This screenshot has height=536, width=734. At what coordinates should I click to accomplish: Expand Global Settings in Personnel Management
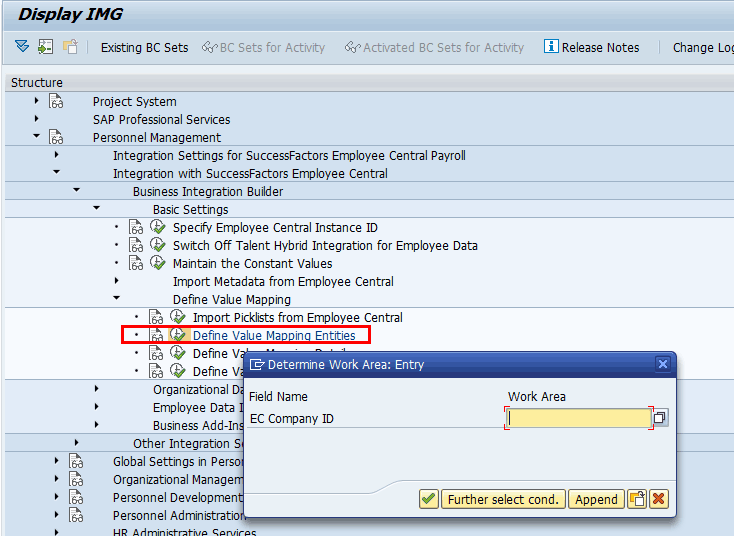tap(57, 460)
